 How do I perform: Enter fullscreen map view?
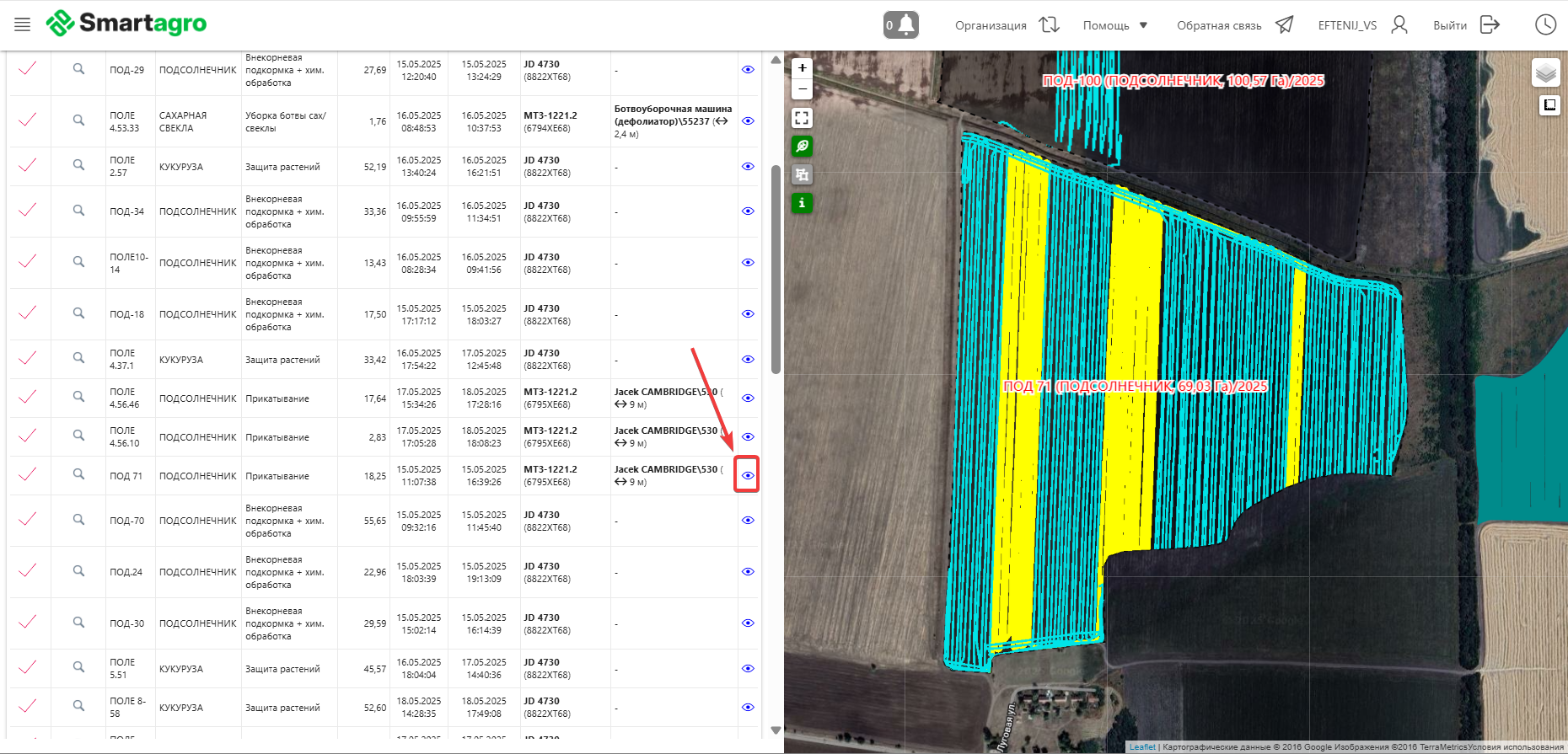coord(802,118)
